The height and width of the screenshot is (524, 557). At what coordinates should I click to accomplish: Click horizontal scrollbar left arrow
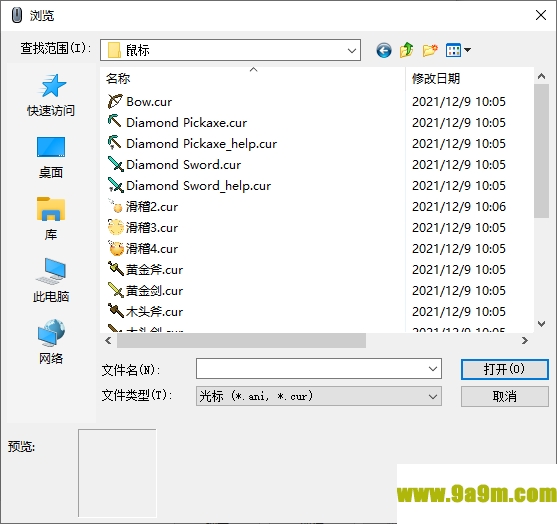click(108, 341)
